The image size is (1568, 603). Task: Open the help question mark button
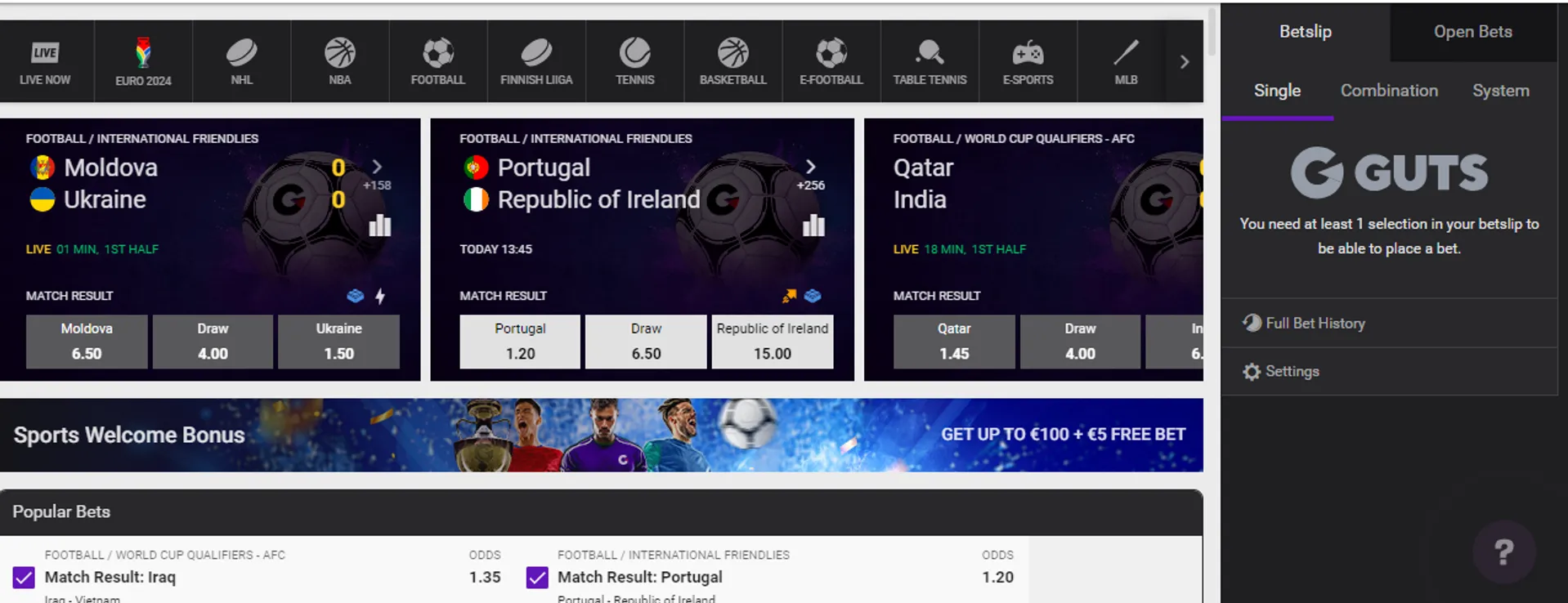(1504, 552)
